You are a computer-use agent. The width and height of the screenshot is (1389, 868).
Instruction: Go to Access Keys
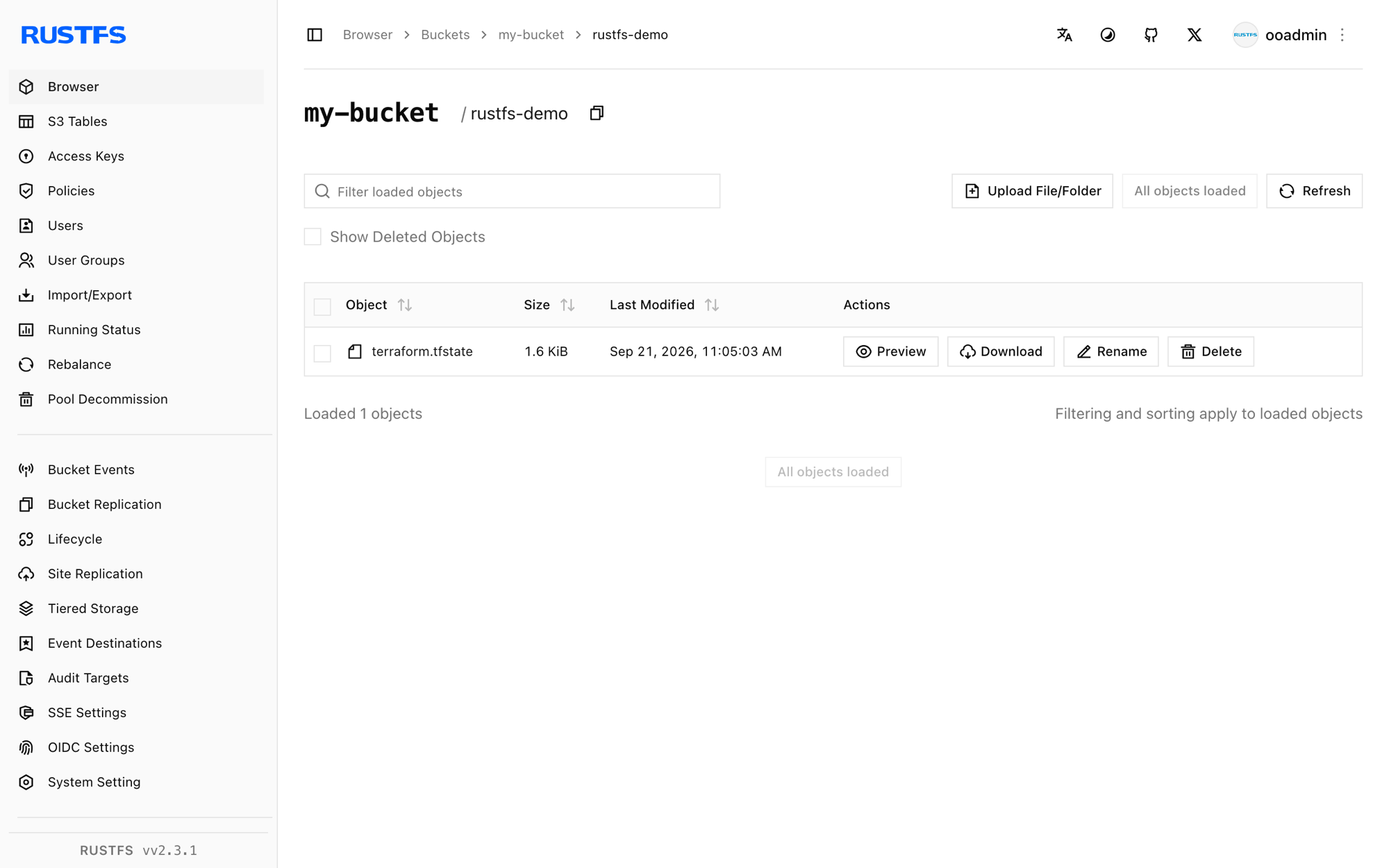136,156
